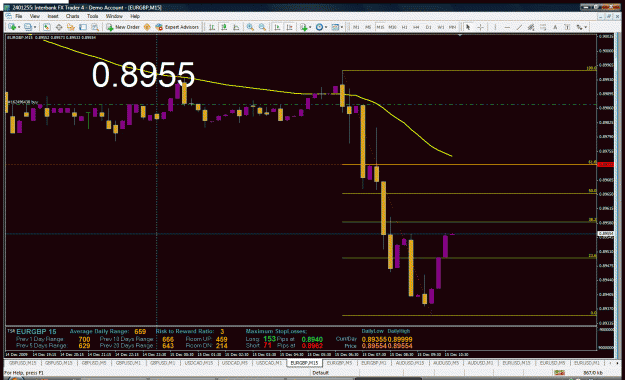
Task: Select the MN timeframe
Action: [452, 27]
